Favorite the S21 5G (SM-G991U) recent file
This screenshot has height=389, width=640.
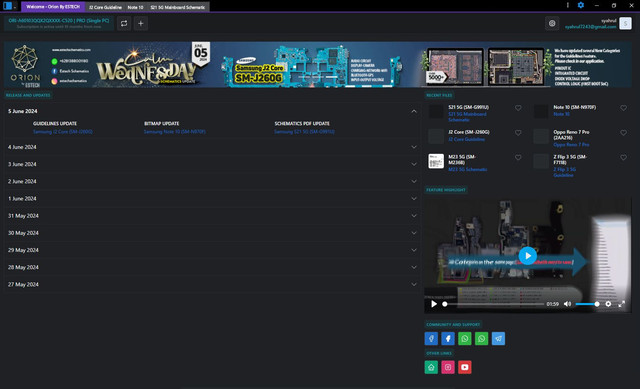[518, 108]
